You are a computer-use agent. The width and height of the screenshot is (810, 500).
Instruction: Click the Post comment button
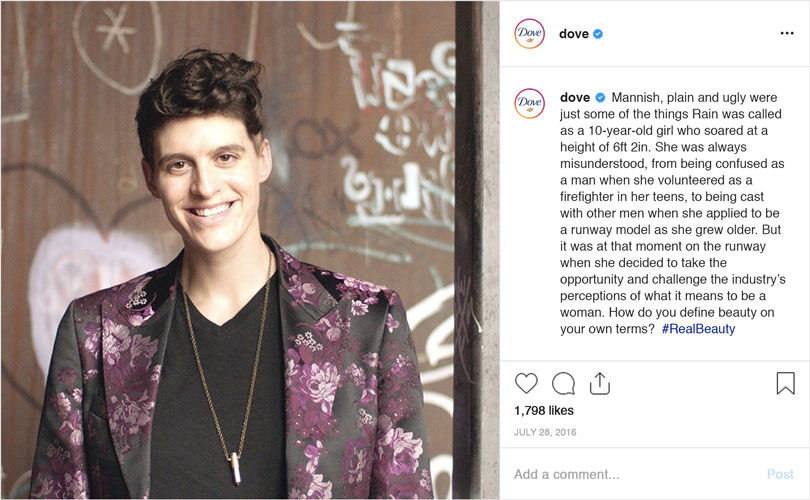780,474
